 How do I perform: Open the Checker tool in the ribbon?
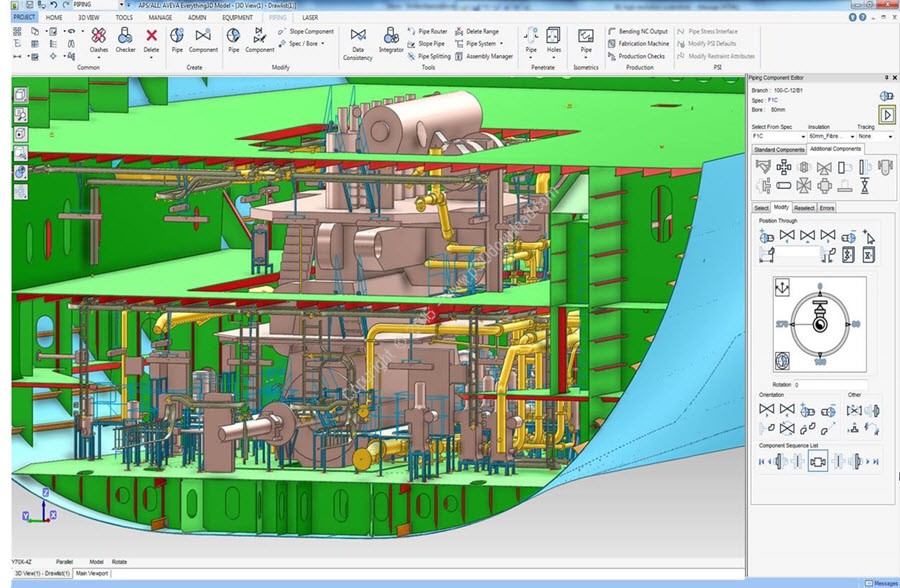point(125,38)
